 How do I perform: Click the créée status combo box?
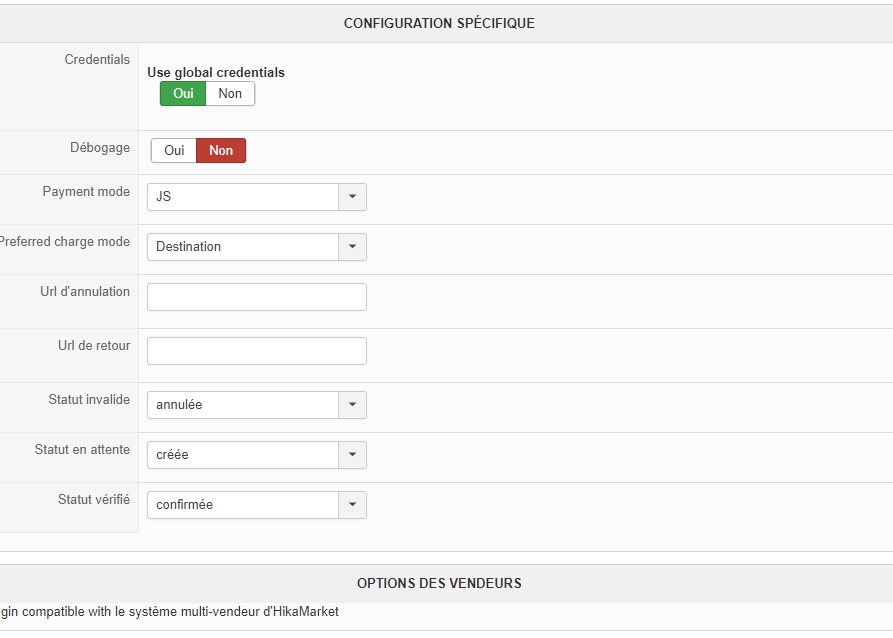pyautogui.click(x=243, y=455)
